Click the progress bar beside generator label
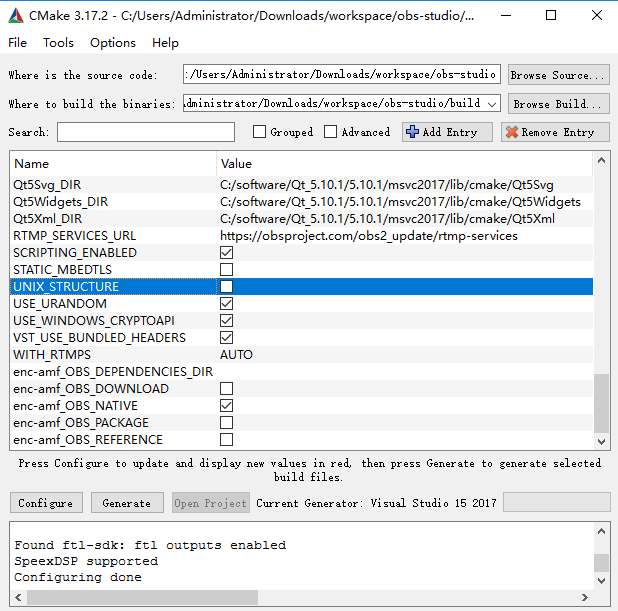Screen dimensions: 618x611 point(557,502)
